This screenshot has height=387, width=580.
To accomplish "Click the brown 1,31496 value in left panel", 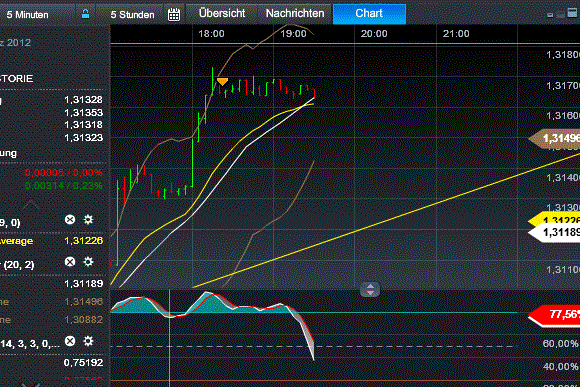I will 83,302.
